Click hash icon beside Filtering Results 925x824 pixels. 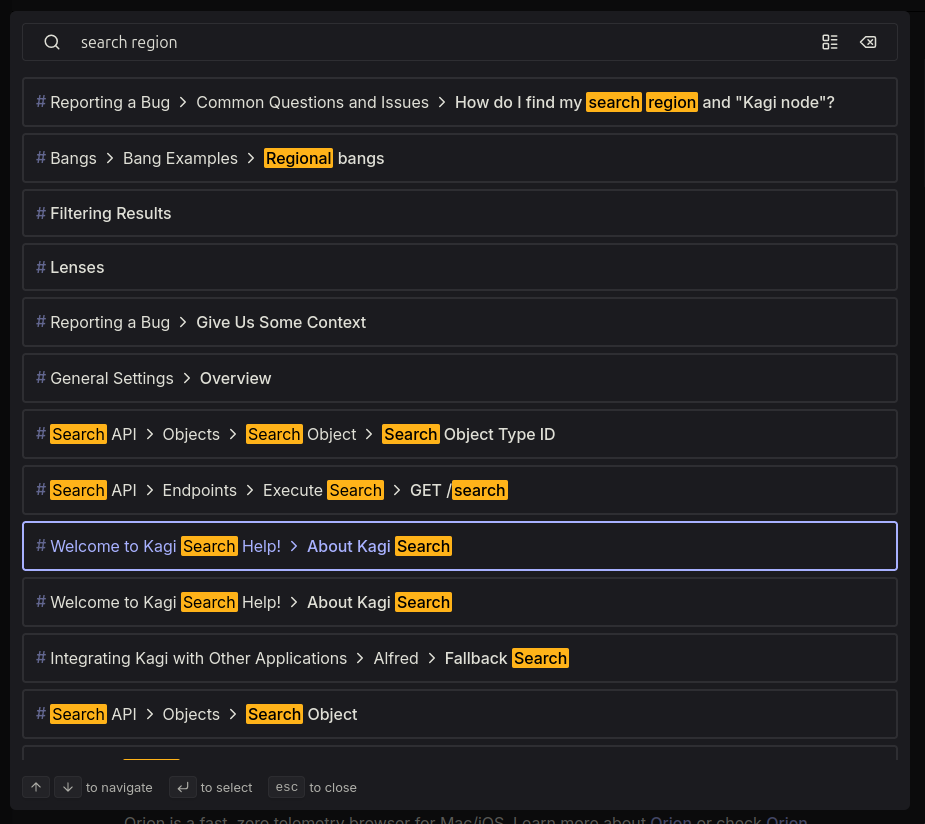[41, 213]
